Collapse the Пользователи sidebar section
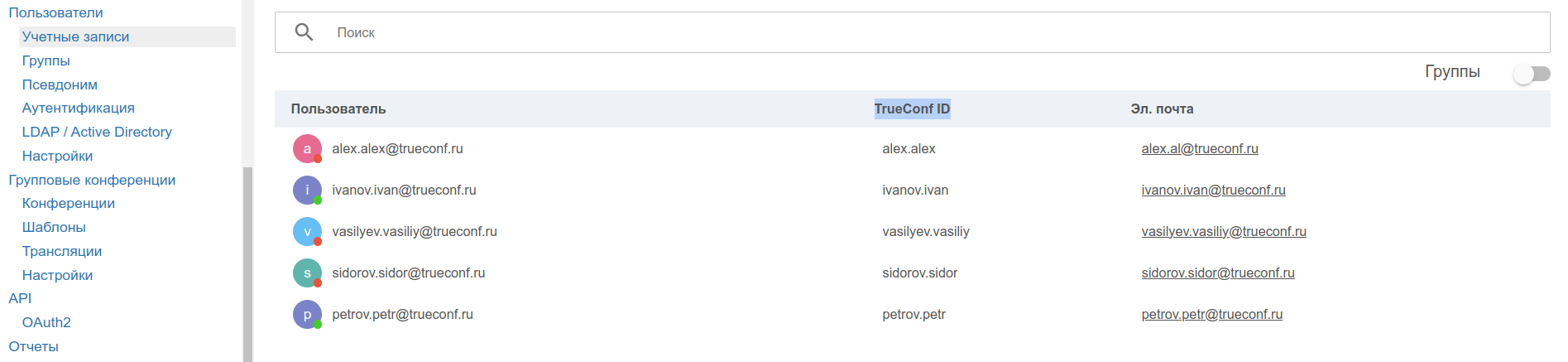1568x362 pixels. point(55,12)
